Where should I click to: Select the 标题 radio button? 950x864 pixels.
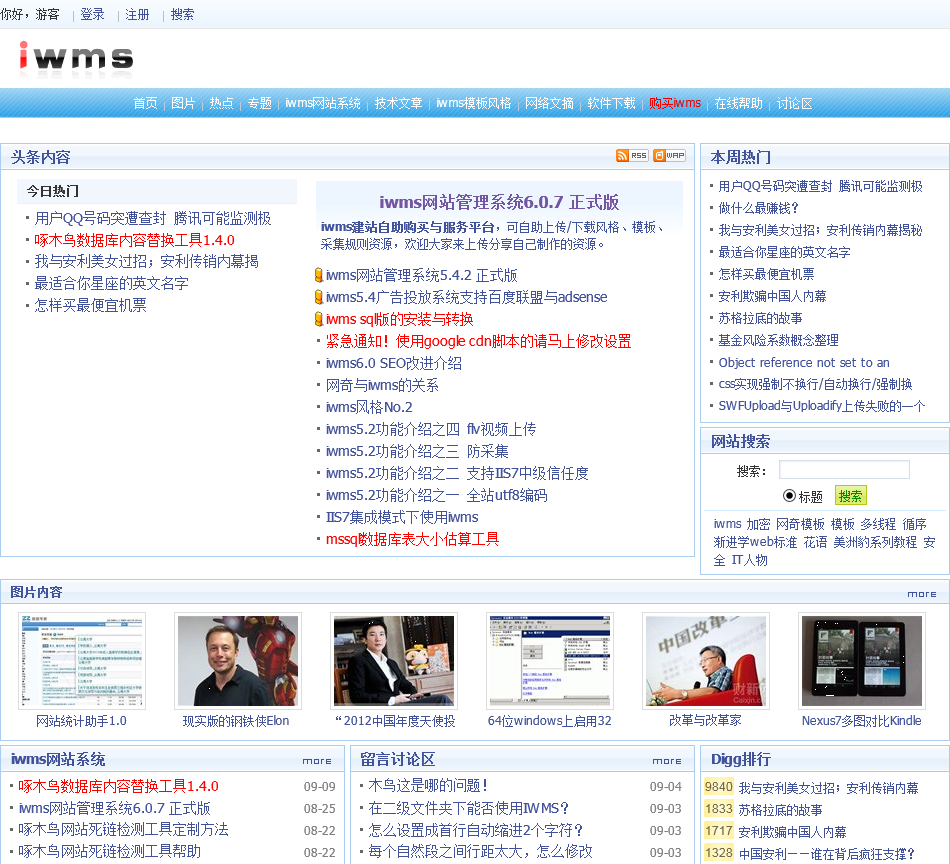789,496
